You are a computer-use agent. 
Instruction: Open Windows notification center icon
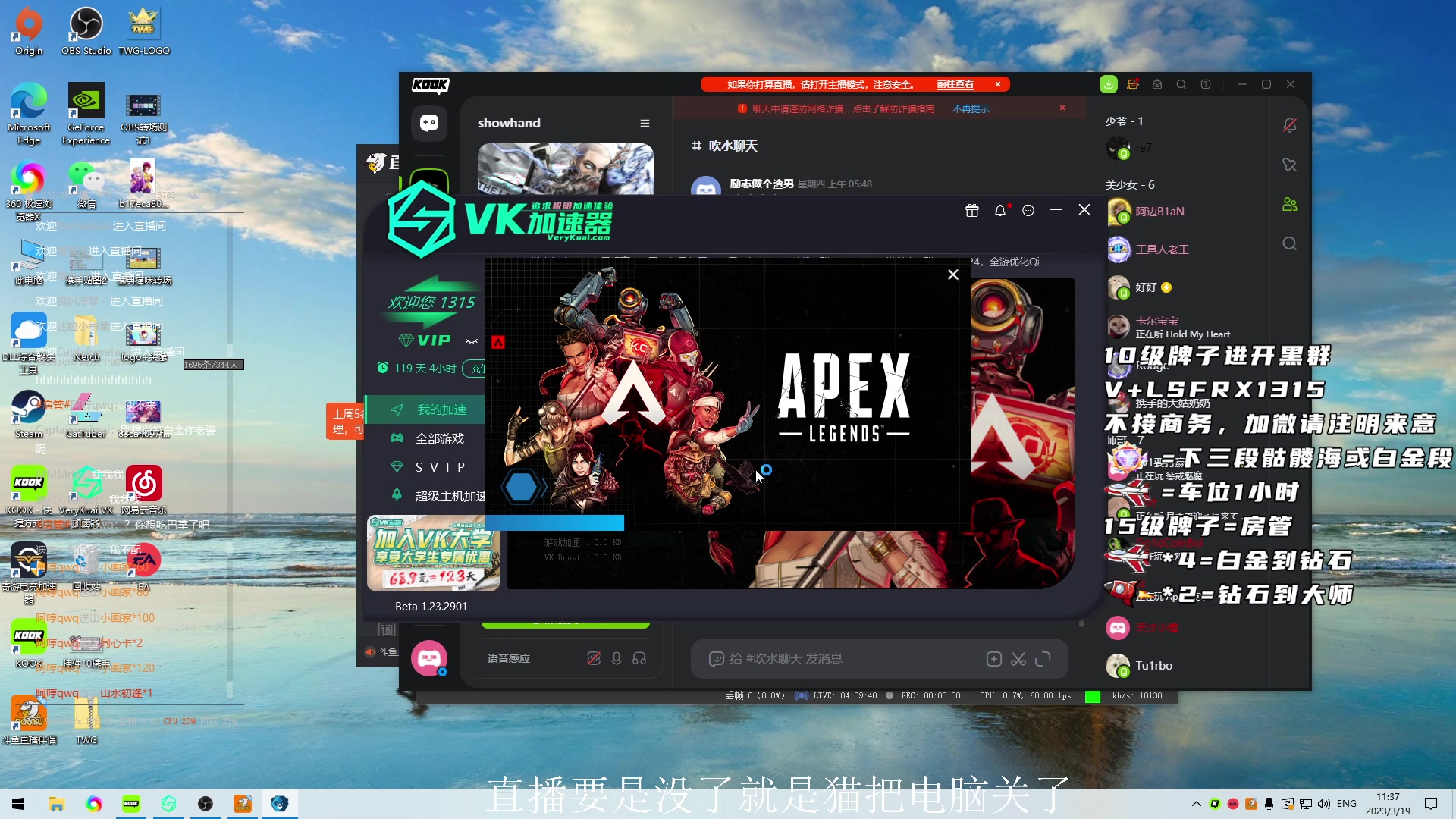(x=1431, y=804)
